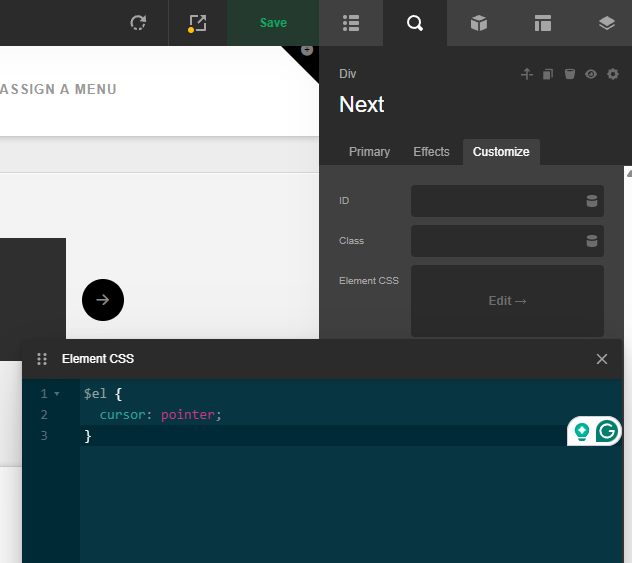This screenshot has width=632, height=563.
Task: Open the Layers stack panel
Action: [607, 23]
